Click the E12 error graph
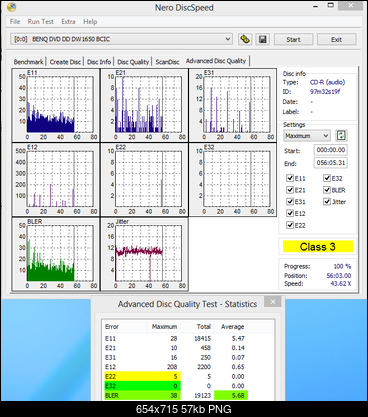368x417 pixels. tap(56, 180)
